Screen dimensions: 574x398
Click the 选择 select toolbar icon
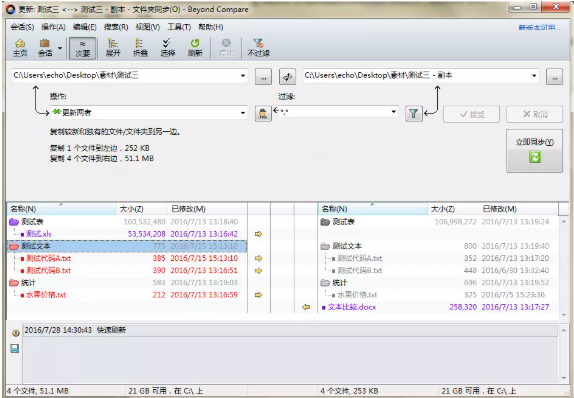[x=167, y=48]
